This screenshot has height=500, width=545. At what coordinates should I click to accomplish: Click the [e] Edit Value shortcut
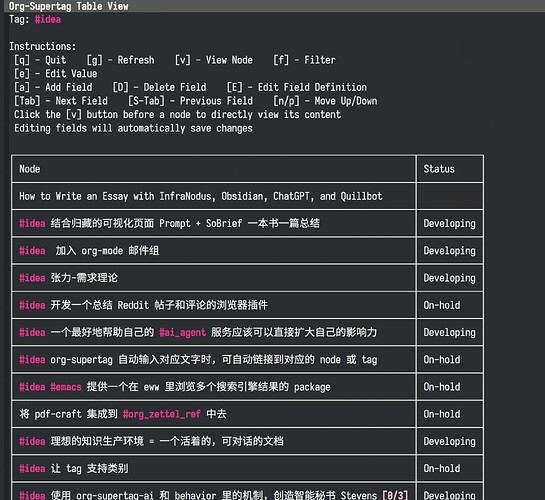pyautogui.click(x=56, y=74)
